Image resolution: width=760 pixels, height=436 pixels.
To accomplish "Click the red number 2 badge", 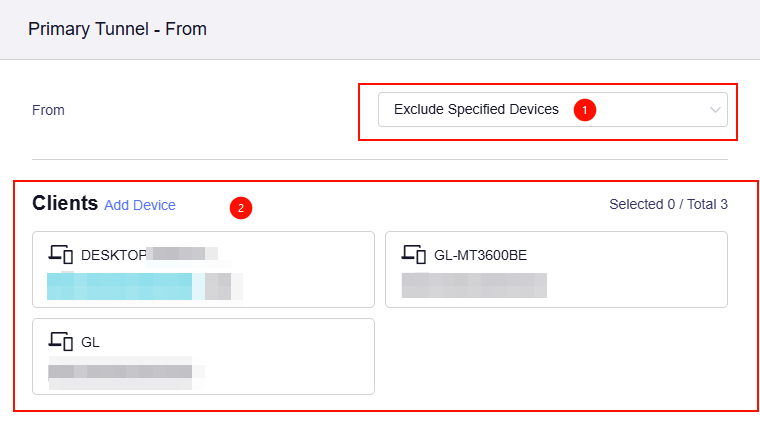I will (x=240, y=208).
